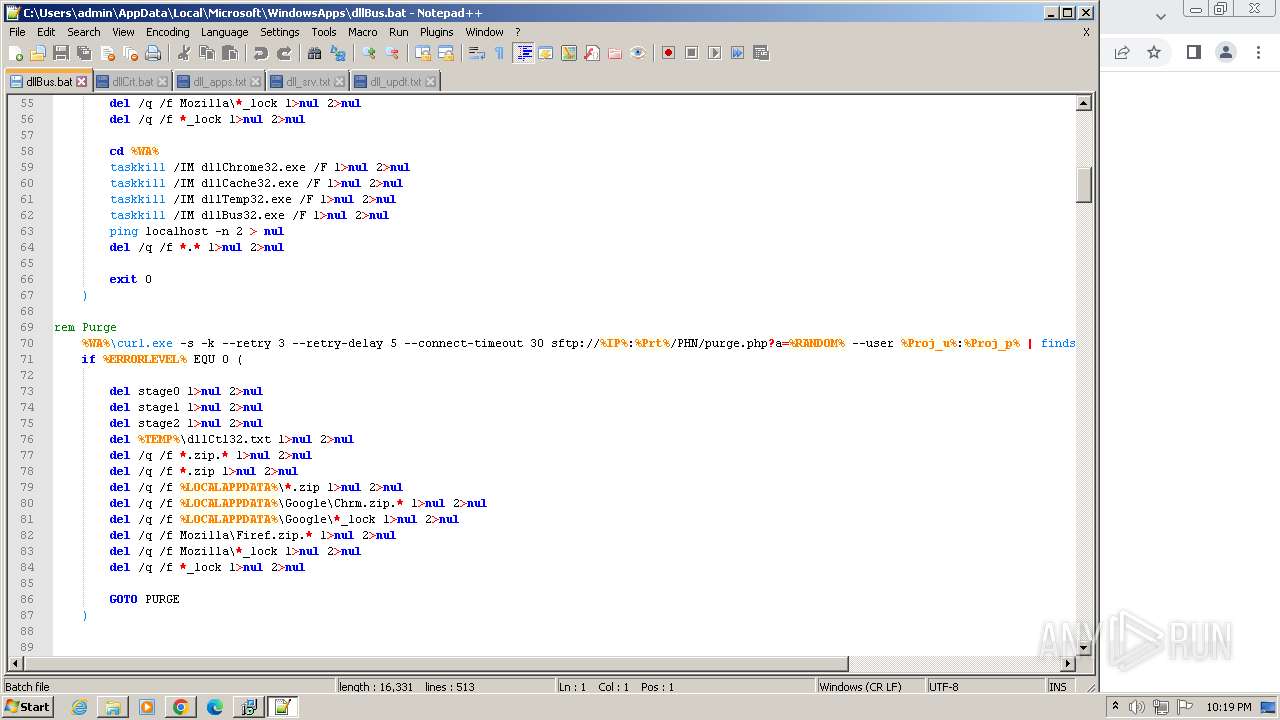
Task: Toggle the Function List icon
Action: [x=592, y=53]
